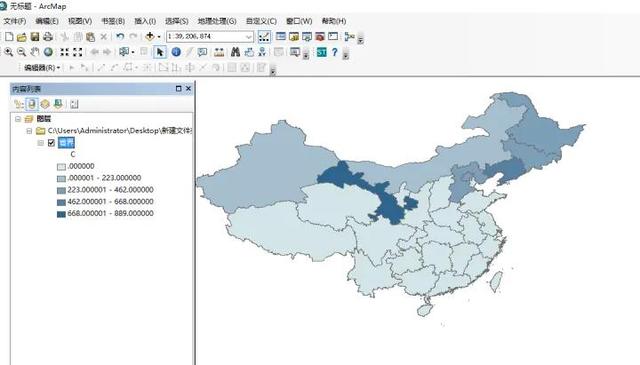Open the ModelBuilder window icon

point(349,37)
